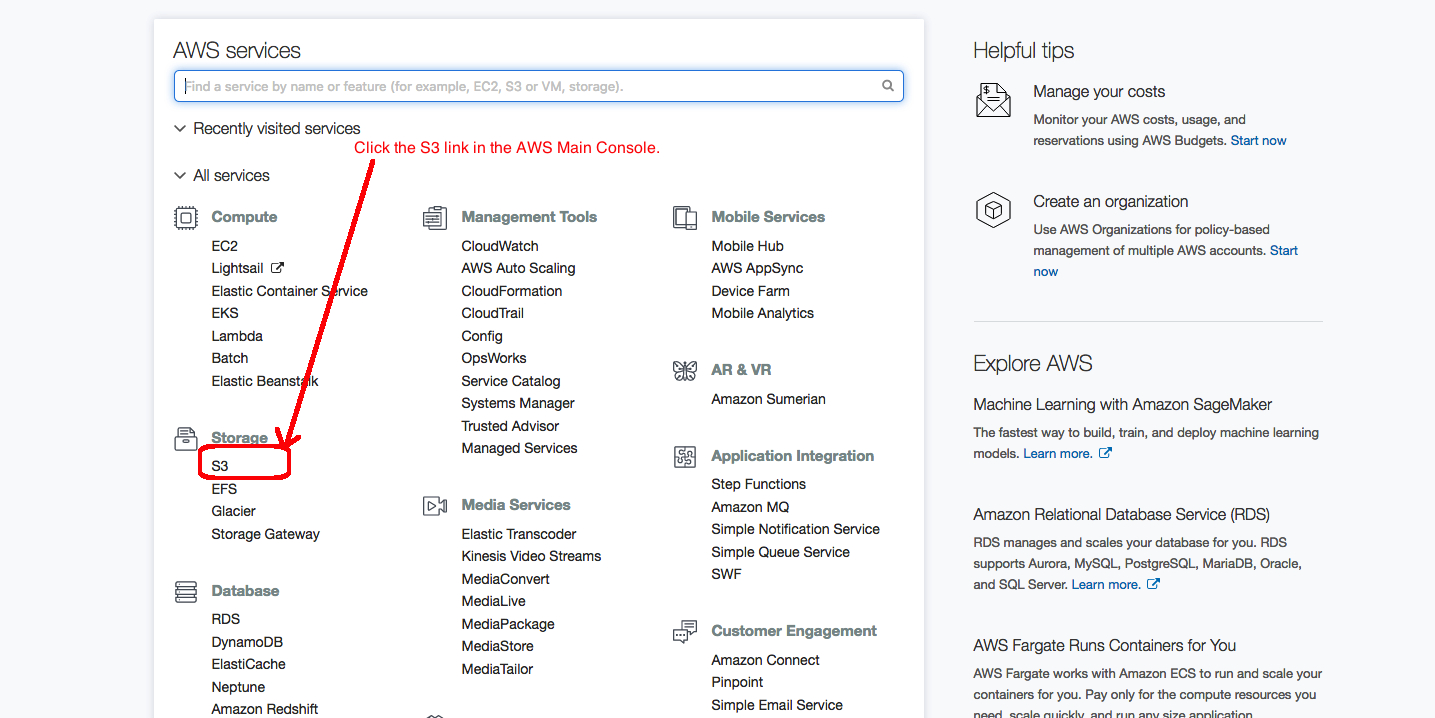Click external link icon after SageMaker Learn more
This screenshot has width=1435, height=718.
pos(1105,453)
